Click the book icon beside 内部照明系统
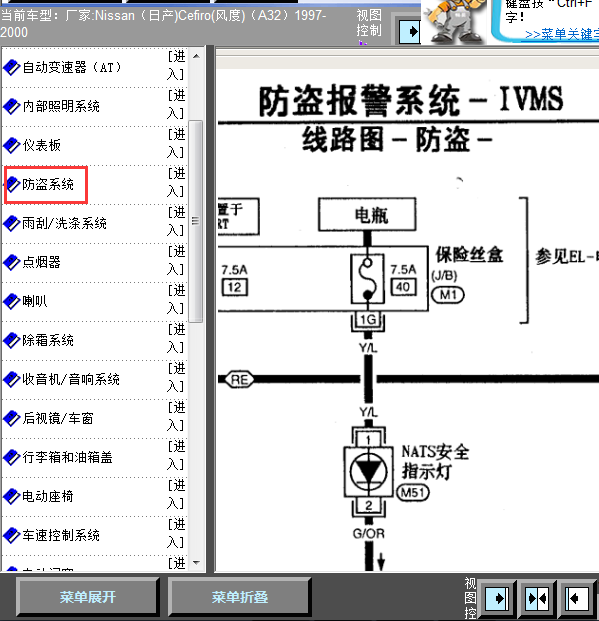The image size is (599, 621). pos(11,106)
